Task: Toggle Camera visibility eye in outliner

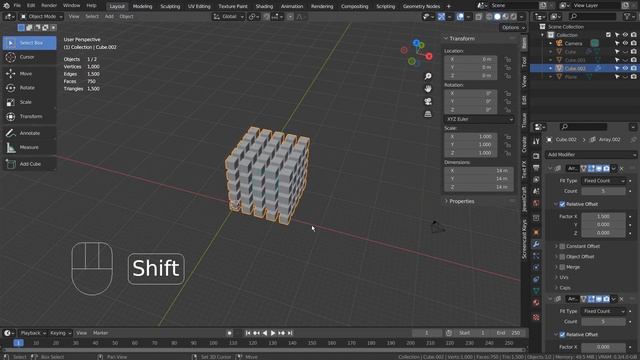Action: (x=625, y=43)
